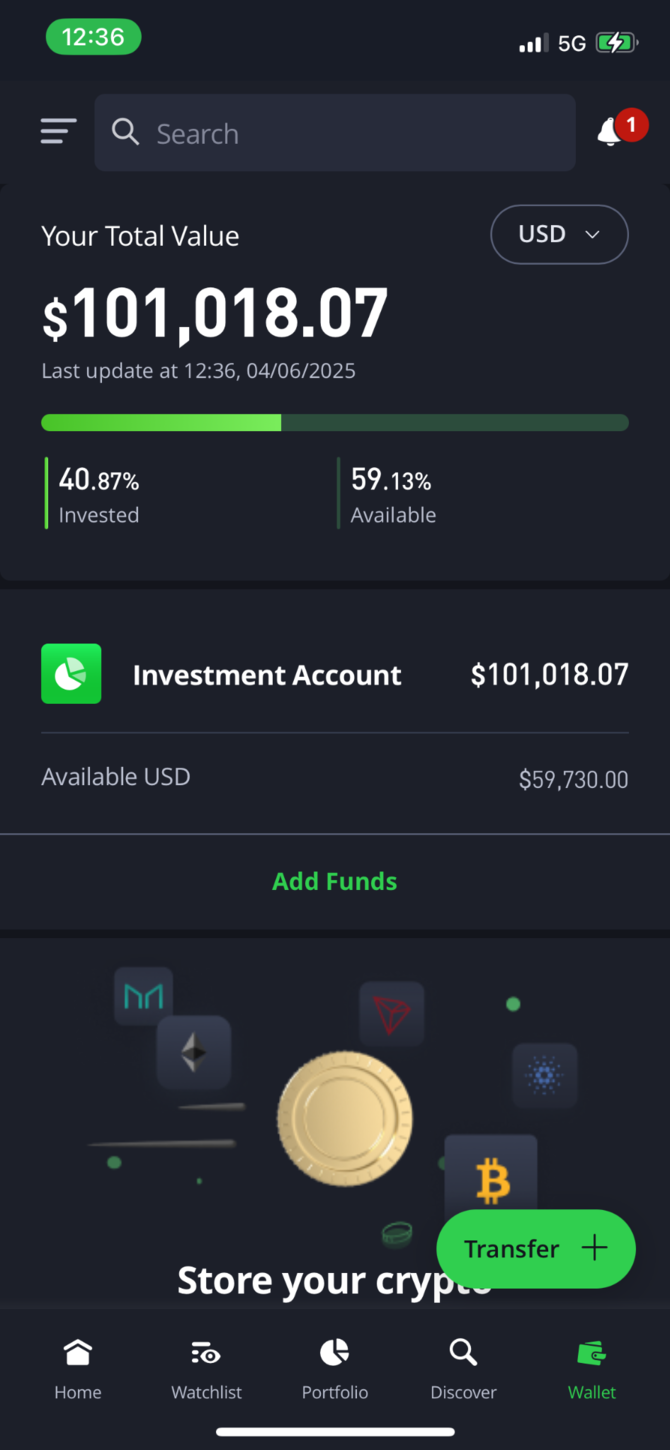This screenshot has width=670, height=1450.
Task: Open the Investment Account details
Action: click(x=266, y=674)
